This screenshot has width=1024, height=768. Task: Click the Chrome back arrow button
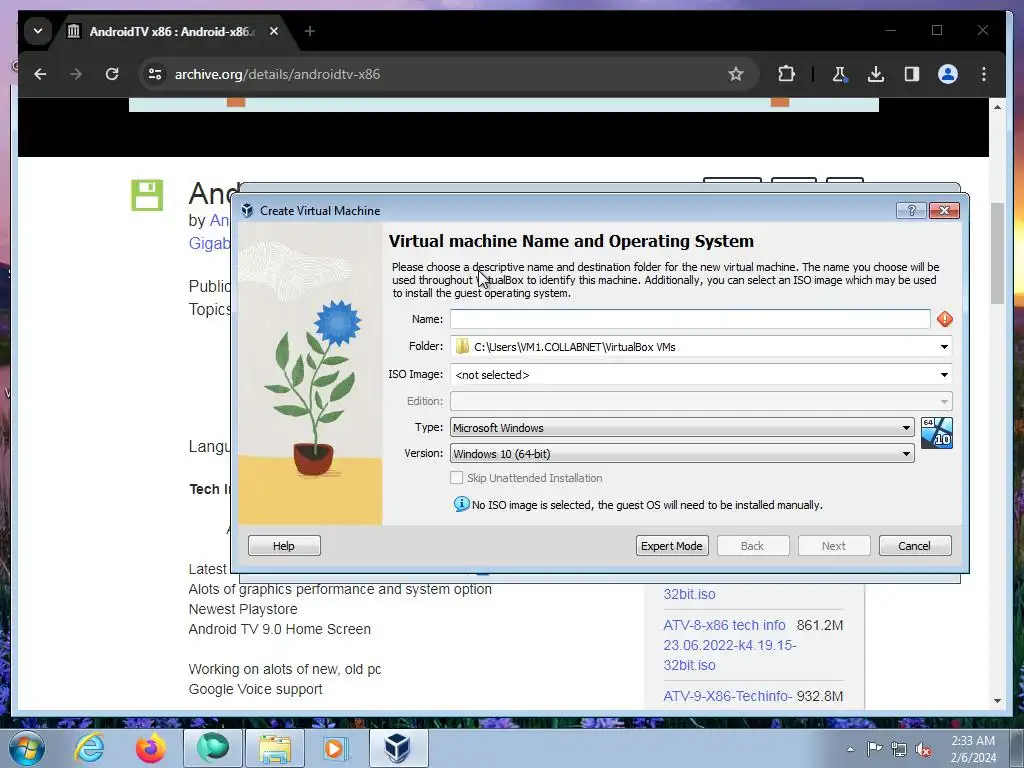point(40,74)
